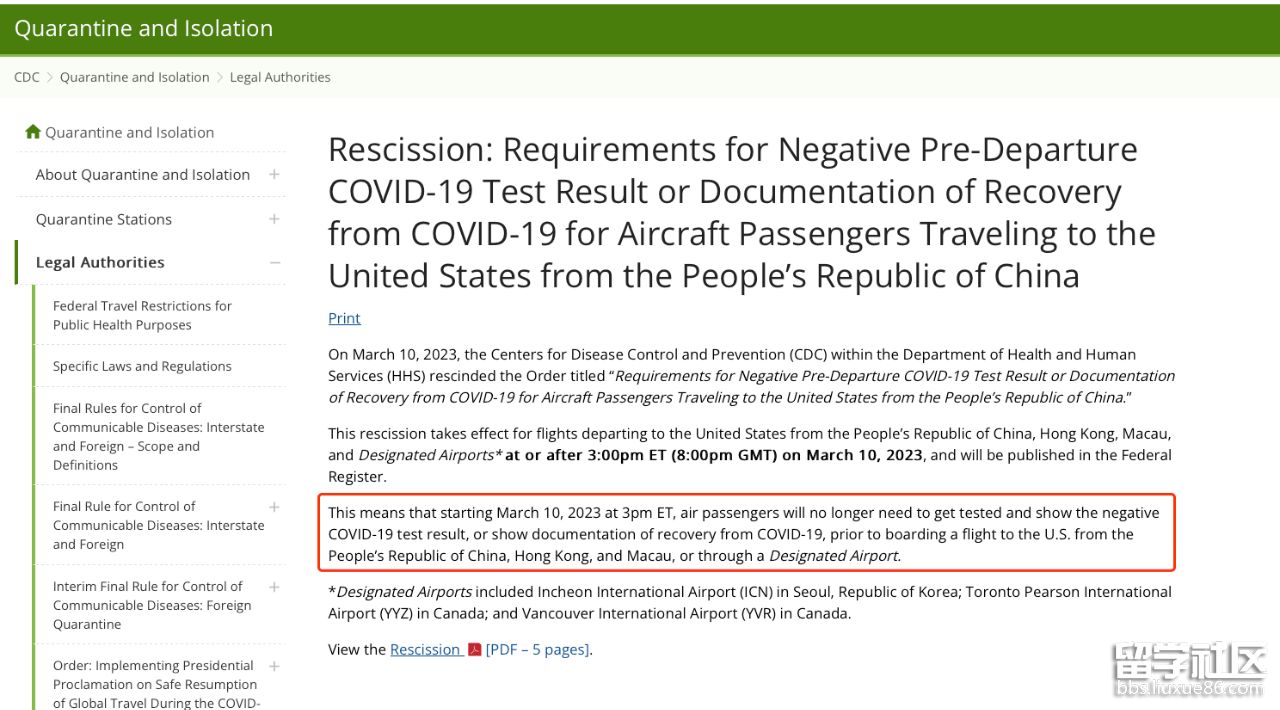Image resolution: width=1280 pixels, height=710 pixels.
Task: Collapse the Legal Authorities section minus icon
Action: point(274,263)
